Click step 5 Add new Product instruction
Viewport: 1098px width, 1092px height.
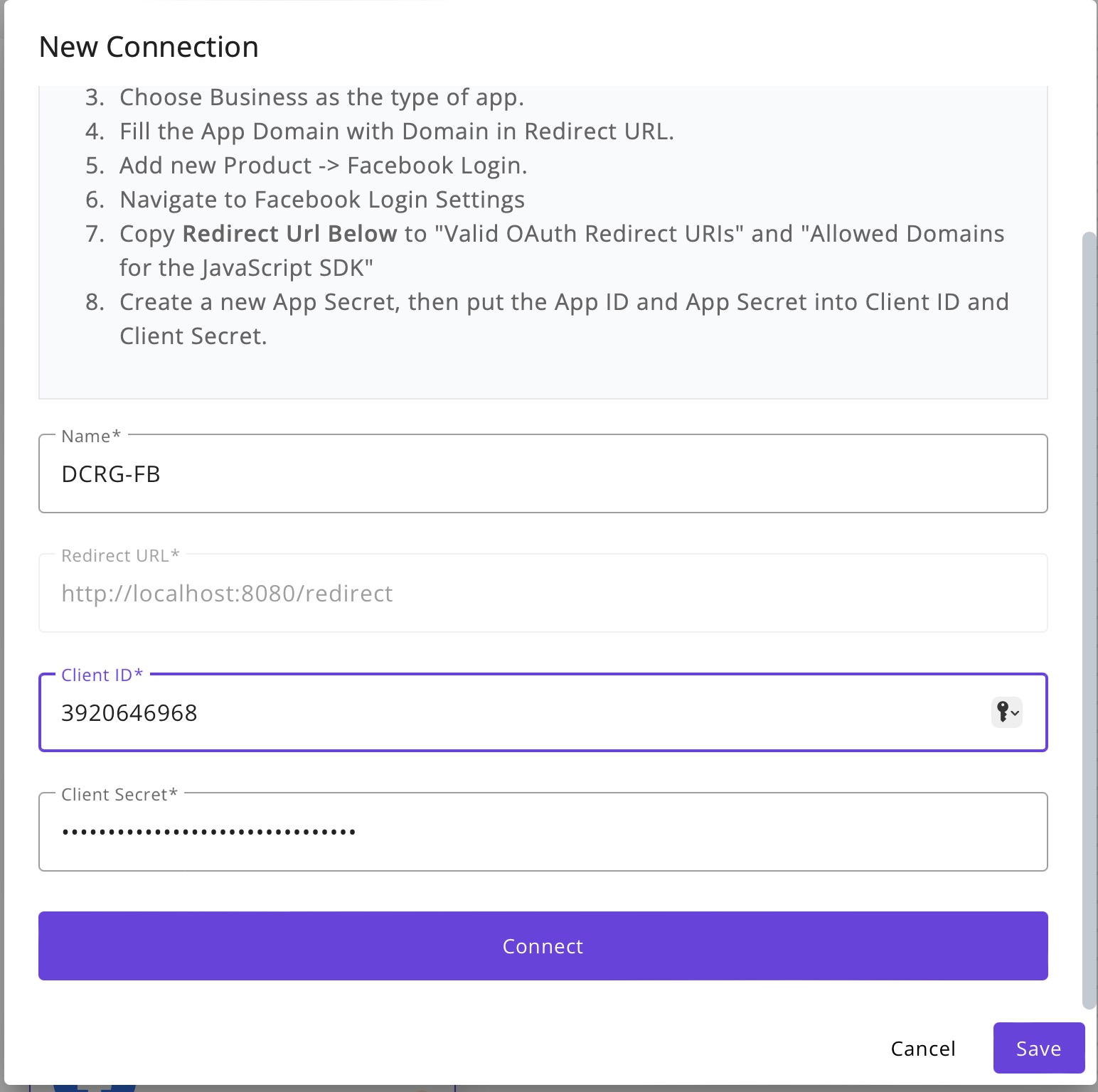[307, 166]
